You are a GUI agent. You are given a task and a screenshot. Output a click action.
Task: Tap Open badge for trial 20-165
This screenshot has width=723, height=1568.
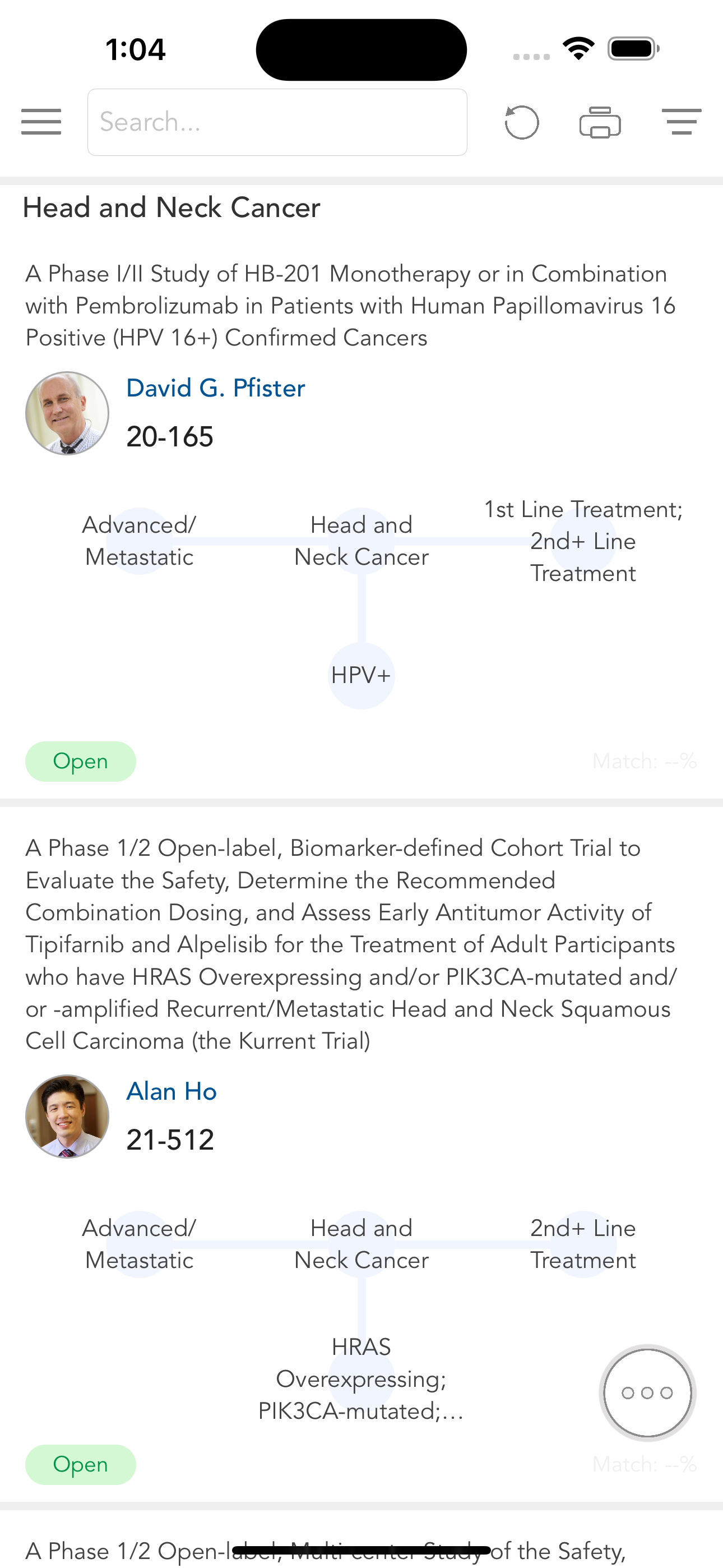[x=80, y=762]
